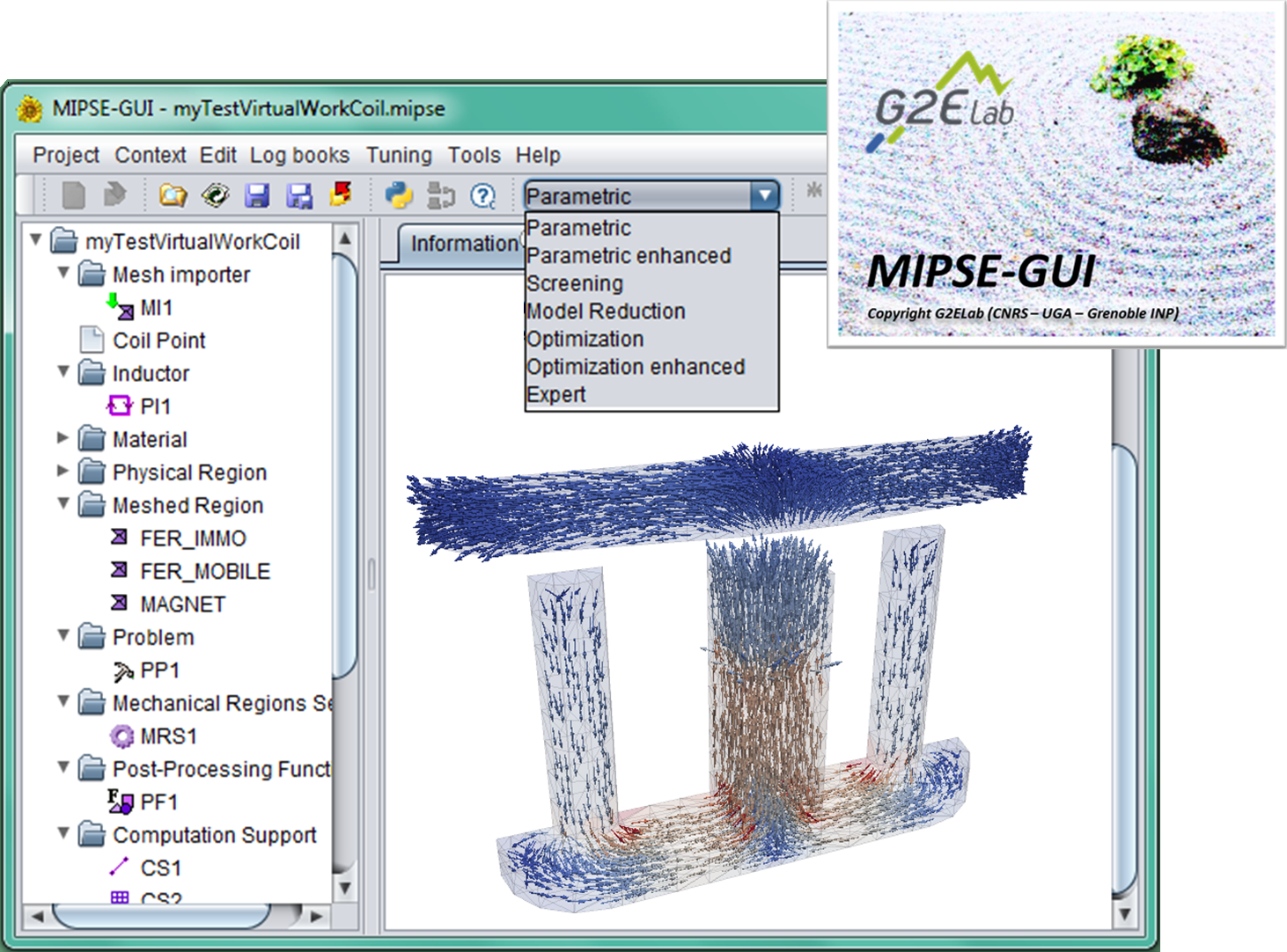Image resolution: width=1287 pixels, height=952 pixels.
Task: Click the MIPSE-GUI sun icon in title bar
Action: 30,109
